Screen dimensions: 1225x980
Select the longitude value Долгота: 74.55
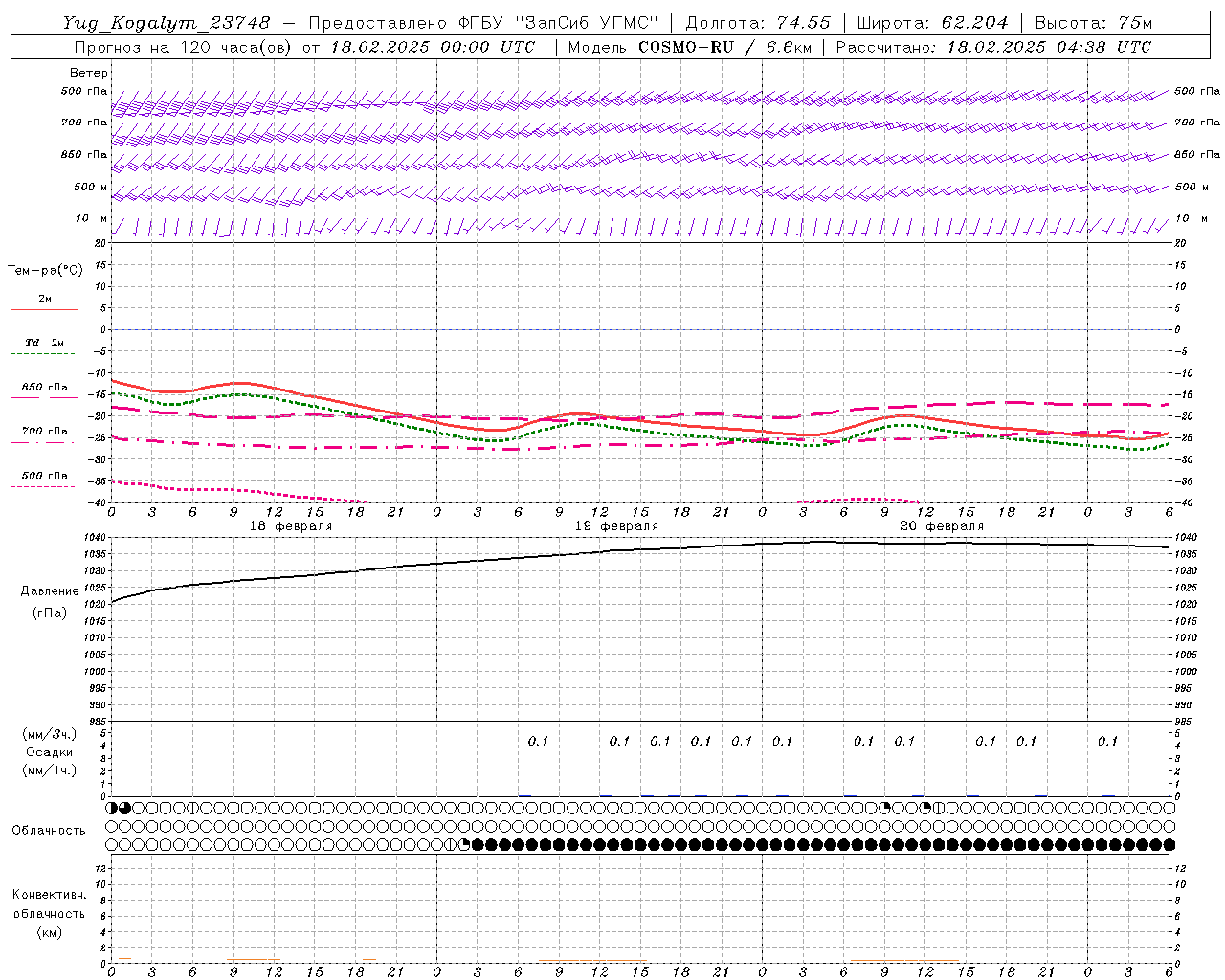coord(758,23)
